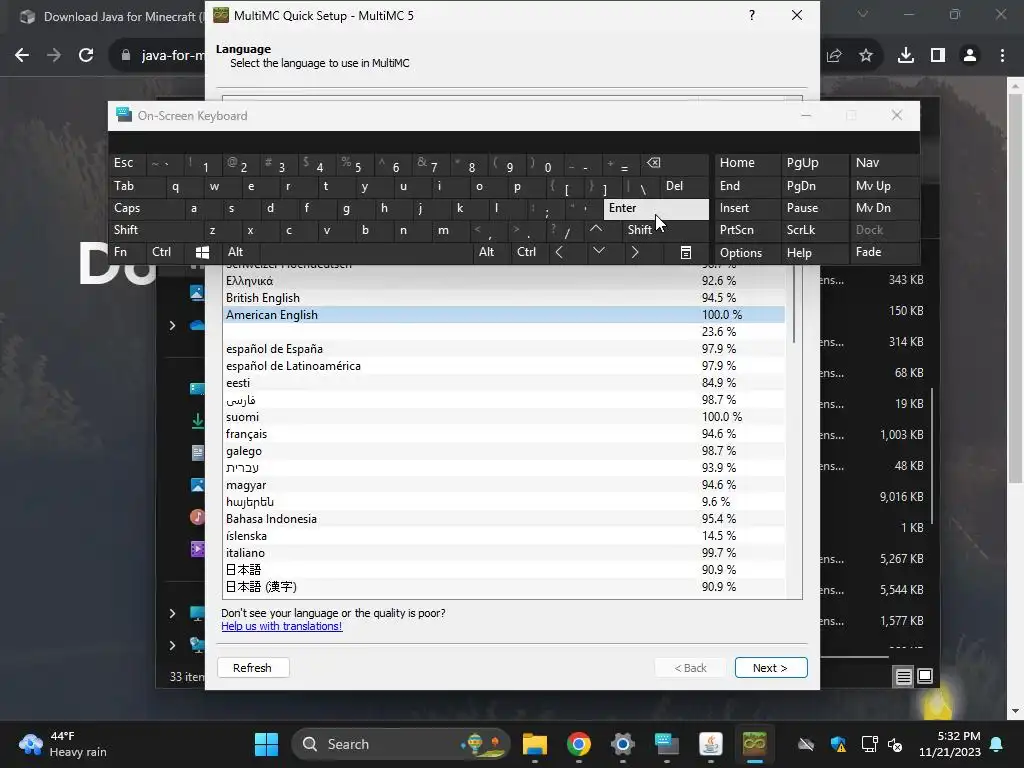Viewport: 1024px width, 768px height.
Task: Open File Explorer from taskbar
Action: coord(535,744)
